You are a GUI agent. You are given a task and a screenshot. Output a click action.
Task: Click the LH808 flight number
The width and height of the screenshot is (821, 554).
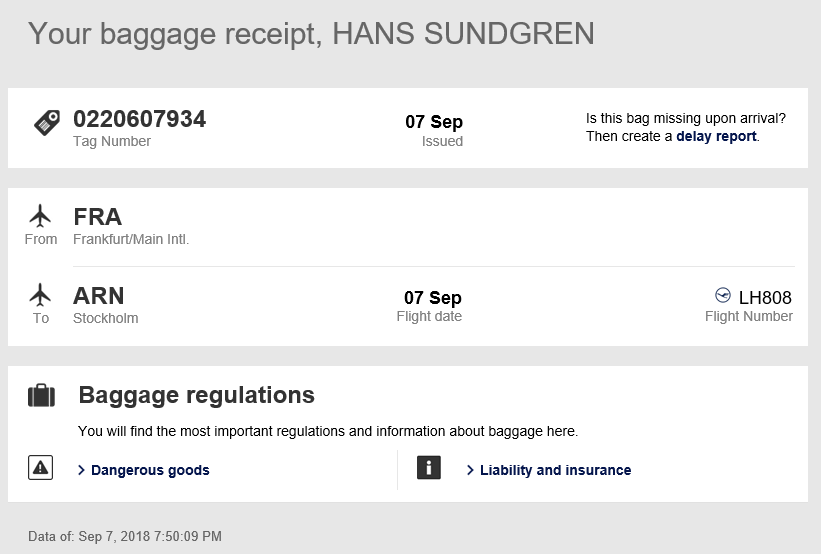click(x=765, y=297)
